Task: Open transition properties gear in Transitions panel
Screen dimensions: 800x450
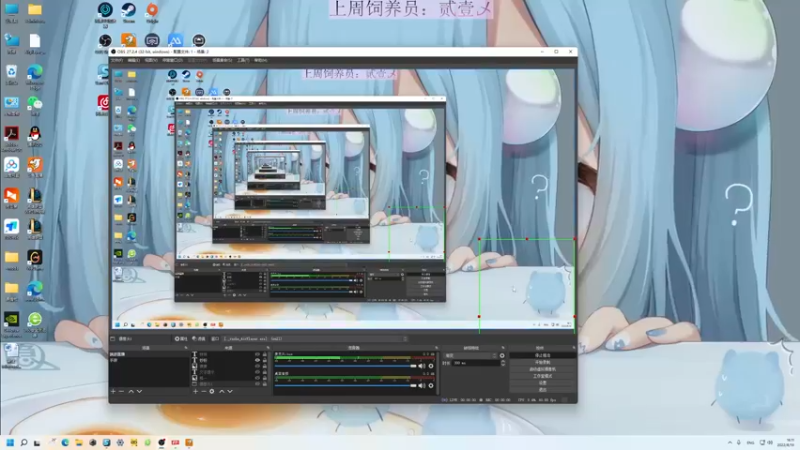Action: 502,356
